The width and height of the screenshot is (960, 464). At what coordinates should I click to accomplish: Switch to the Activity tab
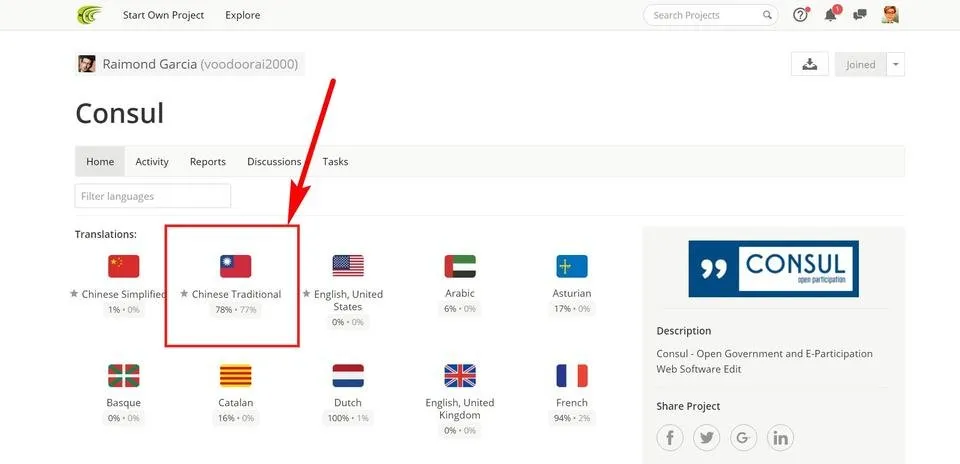152,162
